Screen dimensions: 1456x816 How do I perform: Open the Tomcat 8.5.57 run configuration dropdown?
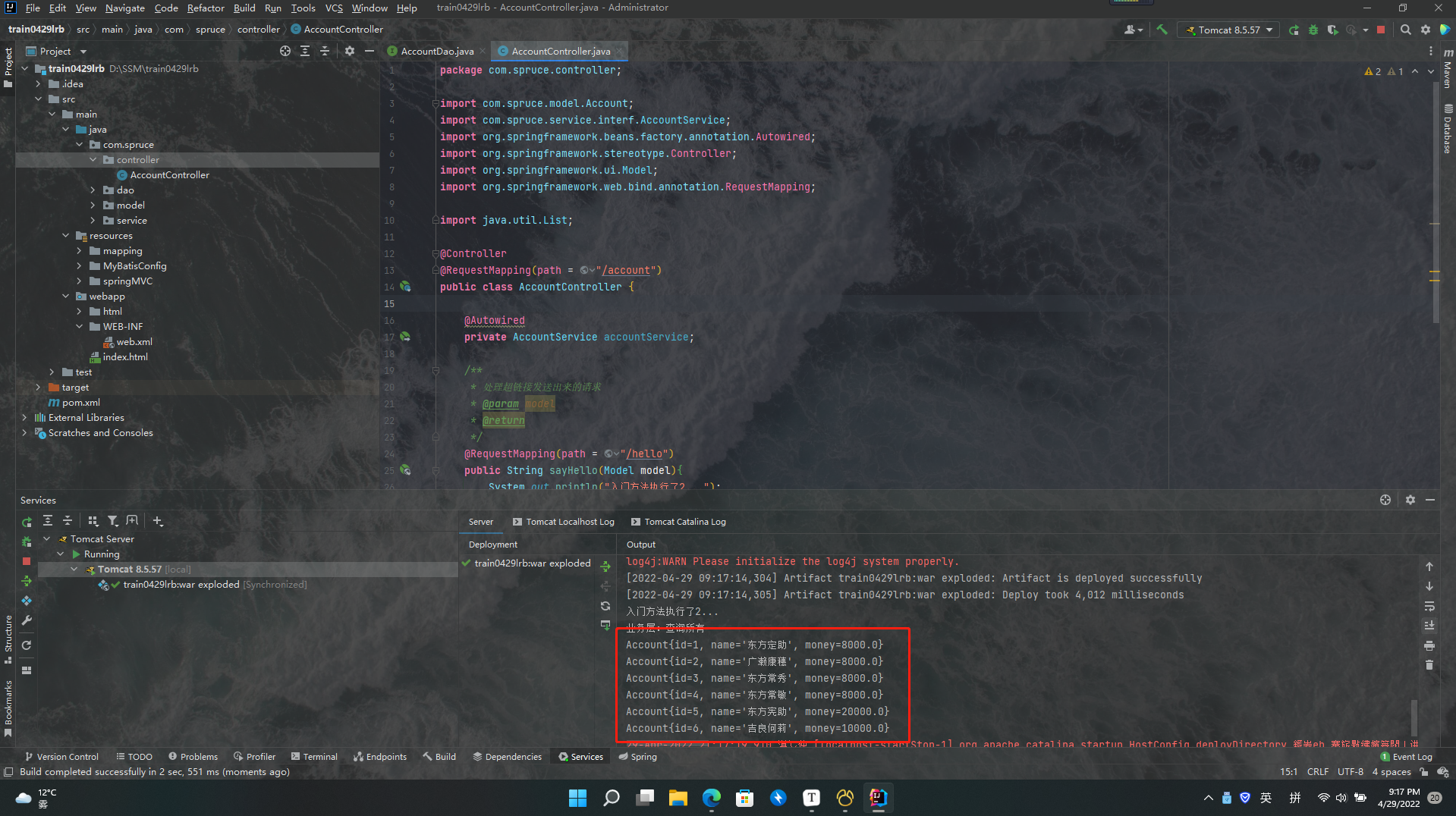coord(1229,30)
